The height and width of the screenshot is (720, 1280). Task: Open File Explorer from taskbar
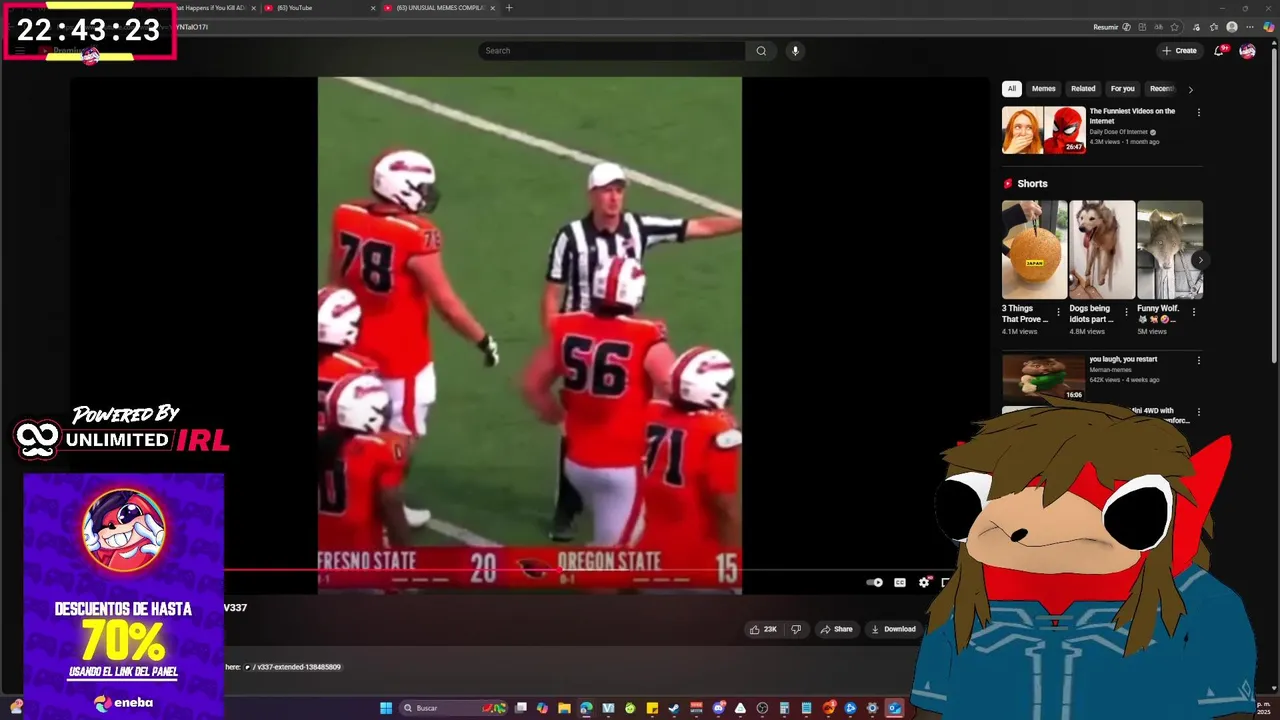tap(564, 708)
